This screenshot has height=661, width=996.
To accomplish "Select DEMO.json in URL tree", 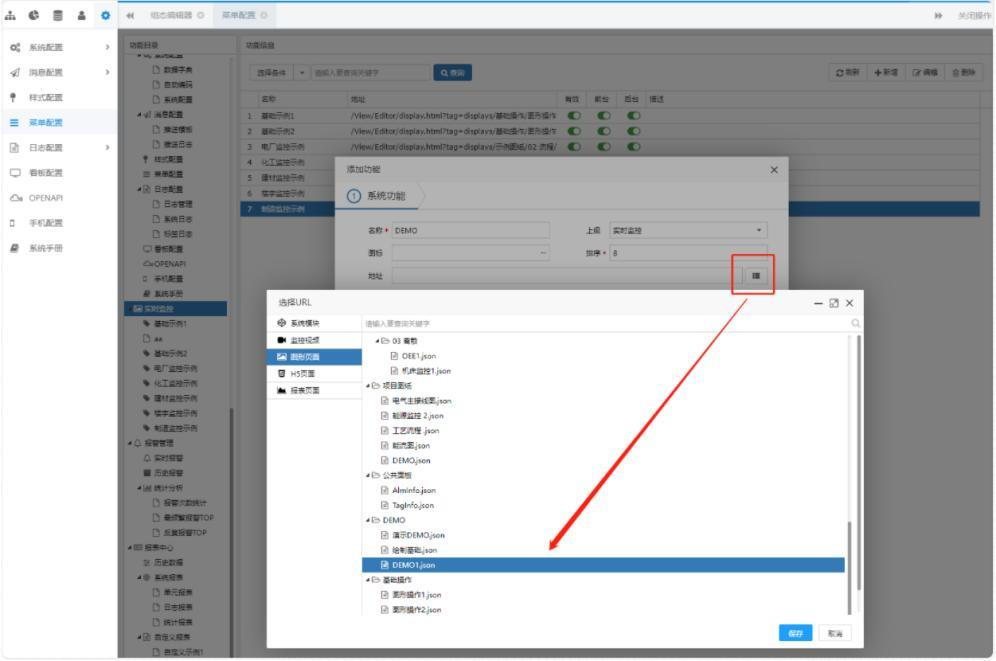I will [x=411, y=460].
